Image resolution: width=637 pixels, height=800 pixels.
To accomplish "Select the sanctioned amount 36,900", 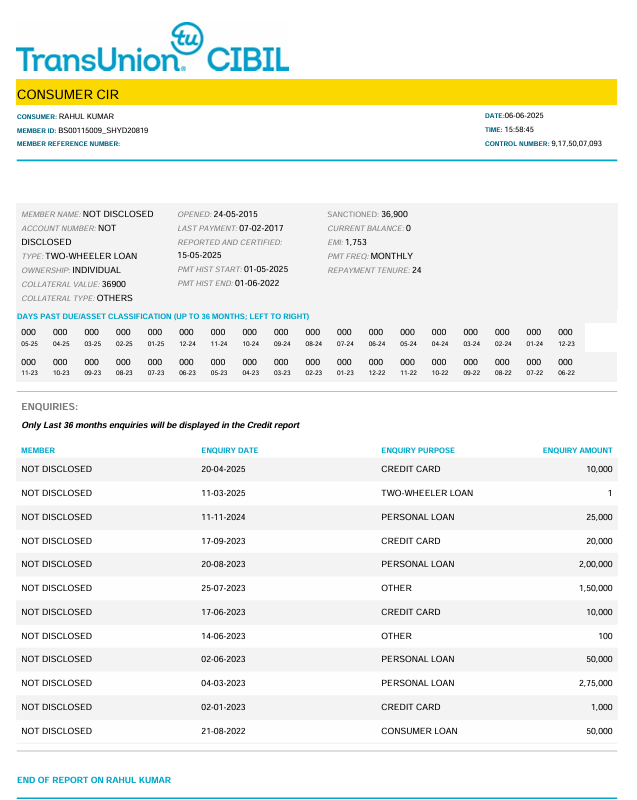I will click(394, 214).
